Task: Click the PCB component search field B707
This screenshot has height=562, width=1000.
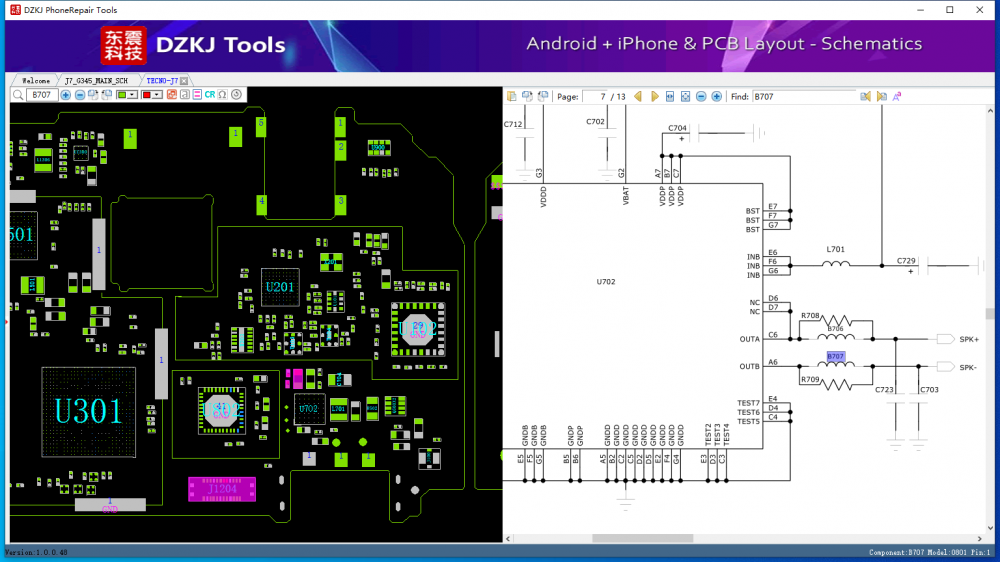Action: (x=42, y=95)
